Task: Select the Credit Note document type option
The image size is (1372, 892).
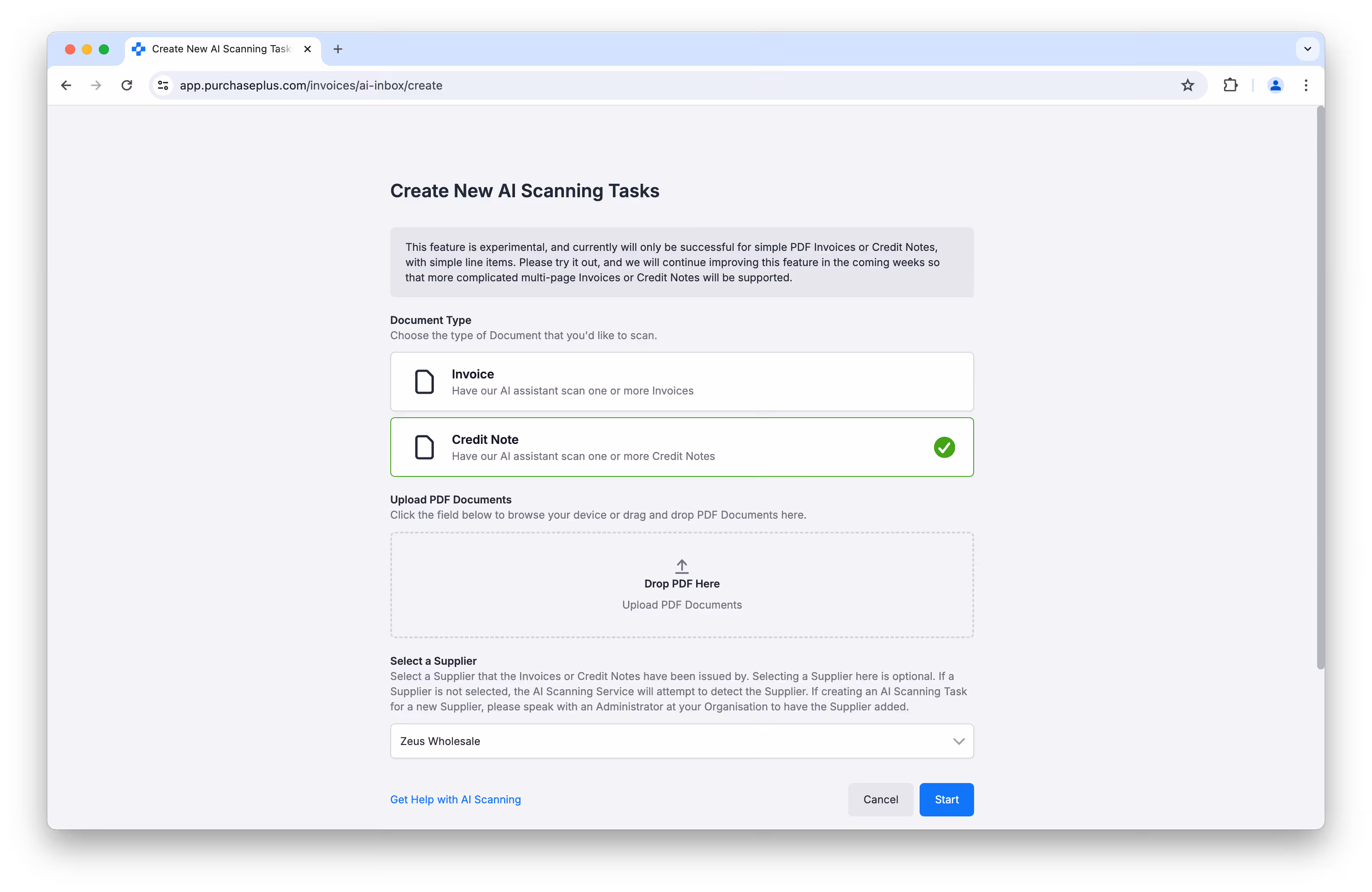Action: [681, 447]
